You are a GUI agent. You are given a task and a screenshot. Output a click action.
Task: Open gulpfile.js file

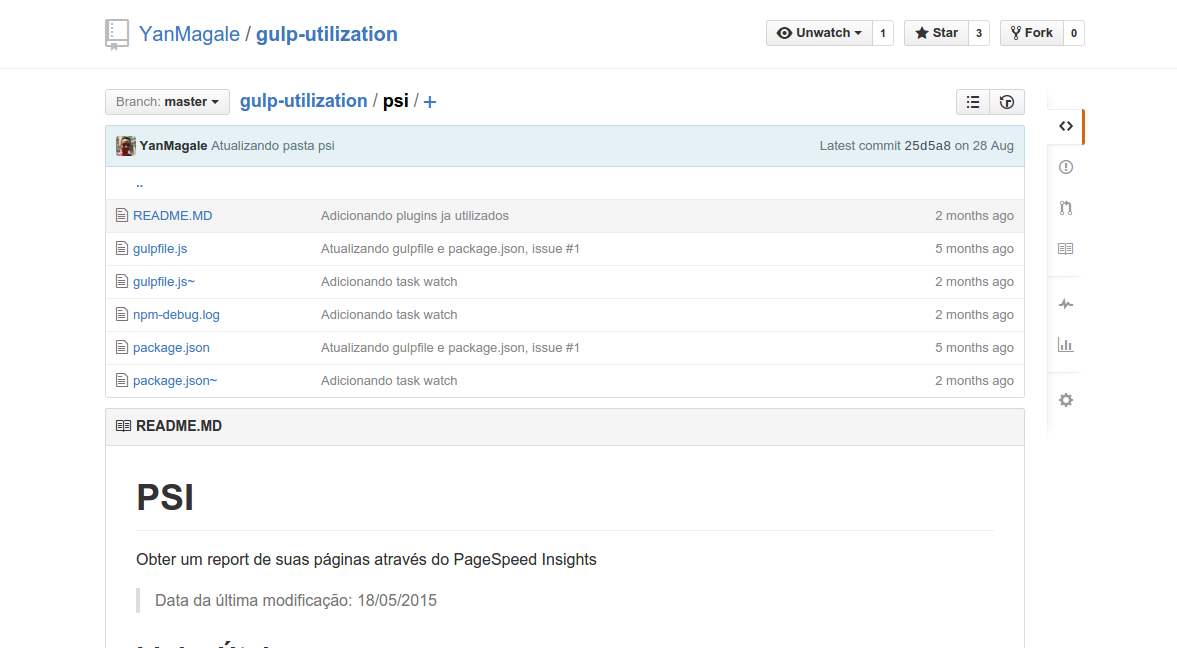point(160,249)
